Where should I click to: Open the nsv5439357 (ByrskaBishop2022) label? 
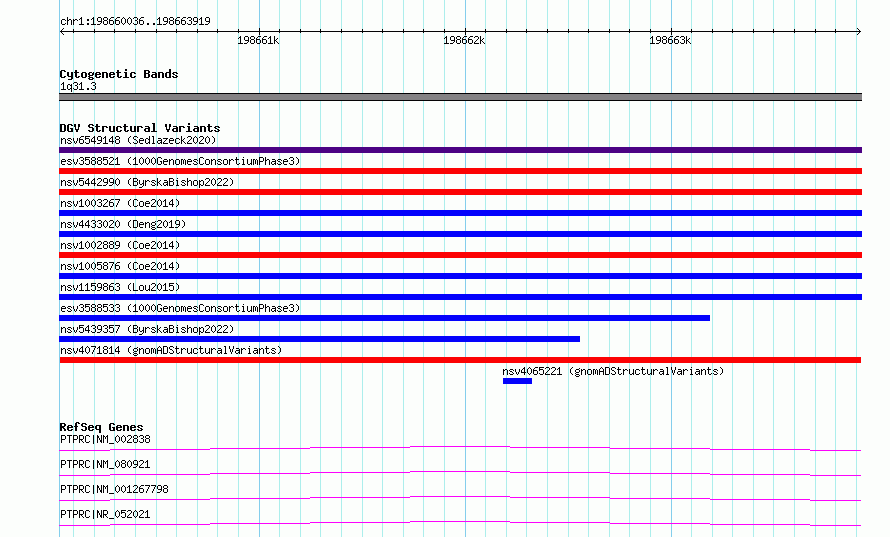(147, 329)
